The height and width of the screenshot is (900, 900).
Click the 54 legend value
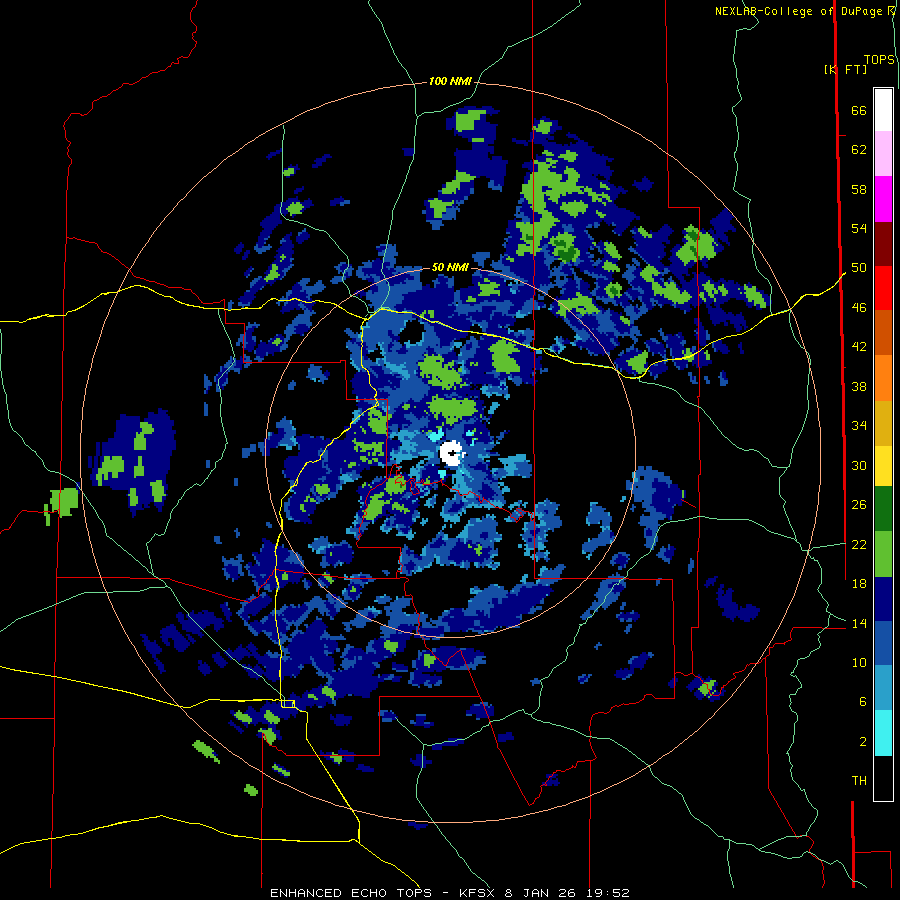(x=859, y=228)
